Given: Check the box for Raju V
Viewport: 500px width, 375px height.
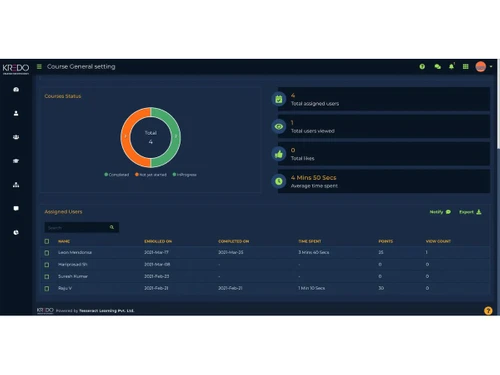Looking at the screenshot, I should [x=47, y=288].
